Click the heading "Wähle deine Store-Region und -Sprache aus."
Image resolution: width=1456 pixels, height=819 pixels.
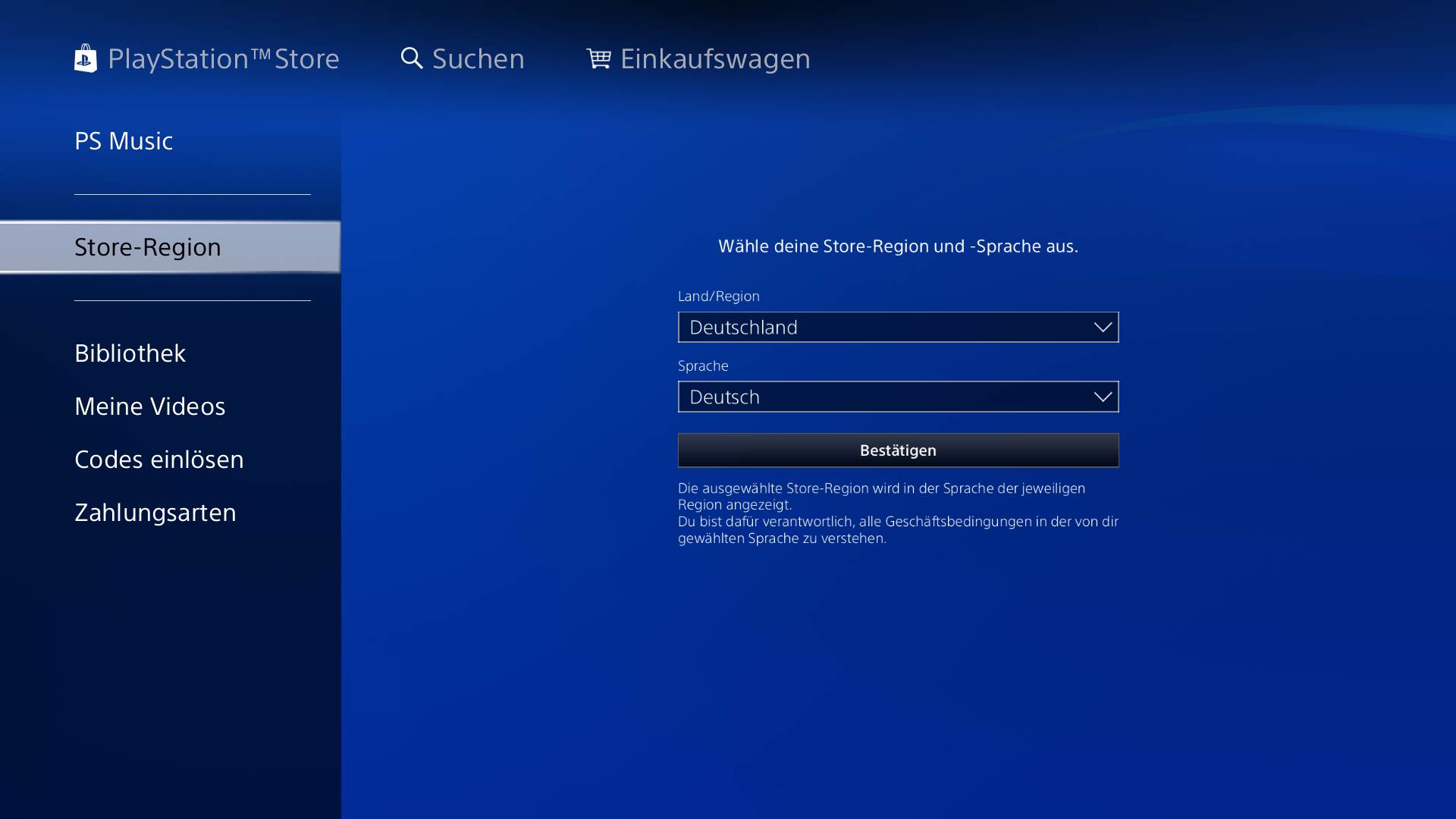tap(898, 246)
